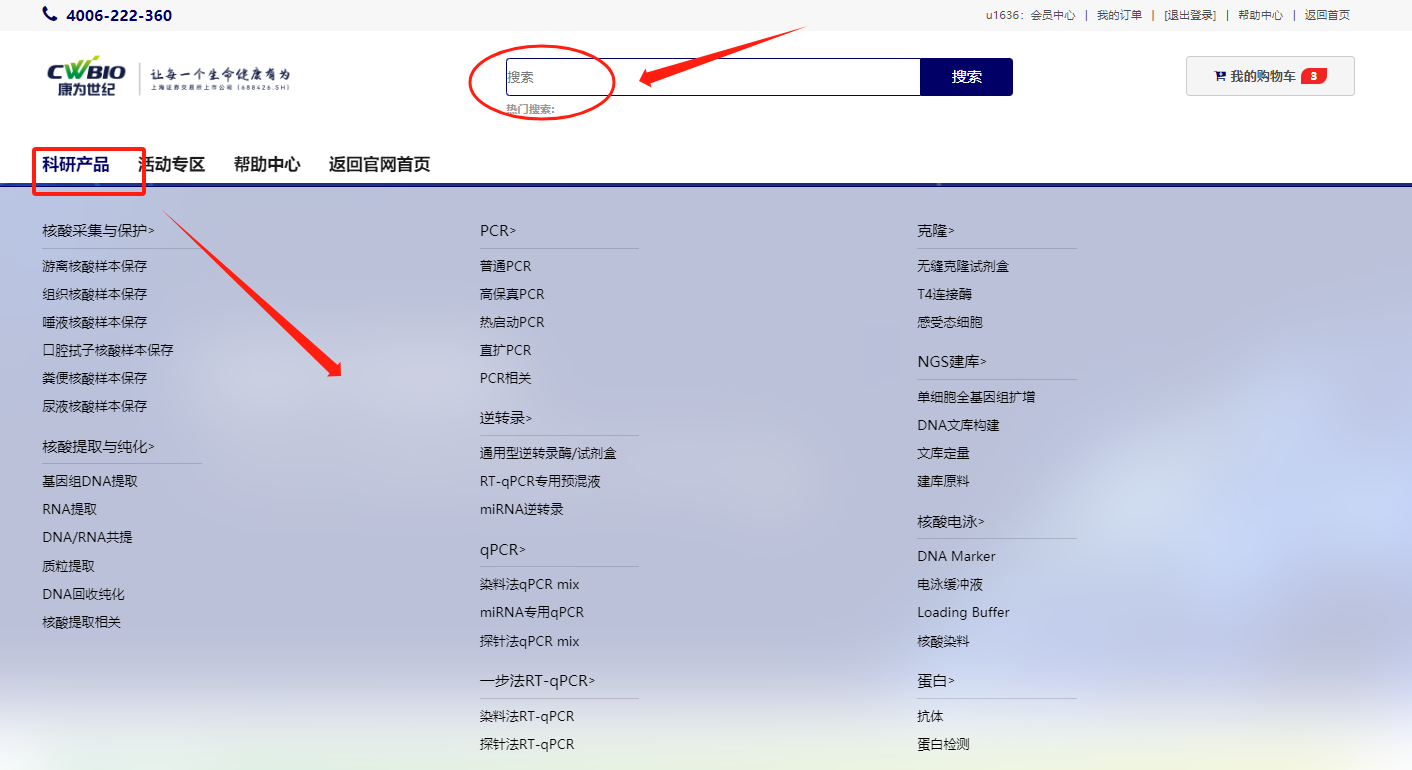Screen dimensions: 1412x770
Task: Expand the 核酸采集与保护> category
Action: click(98, 231)
